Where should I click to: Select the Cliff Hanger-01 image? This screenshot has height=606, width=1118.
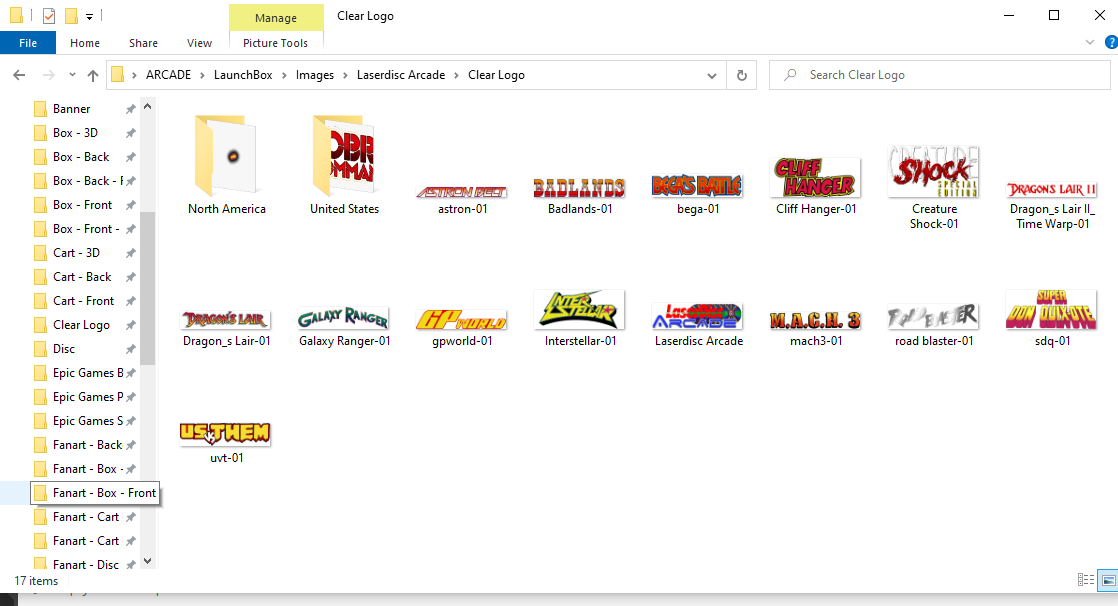click(816, 186)
